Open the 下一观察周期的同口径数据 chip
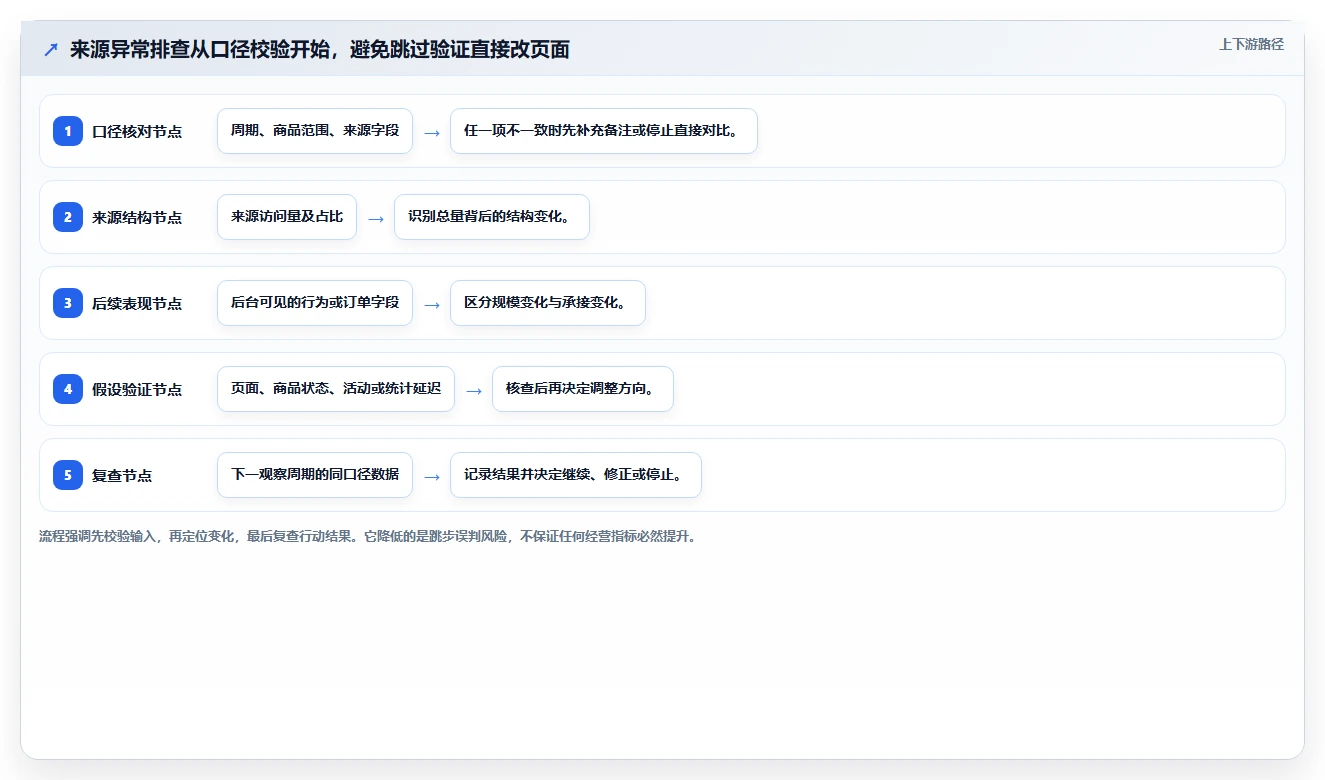Viewport: 1325px width, 780px height. [315, 475]
